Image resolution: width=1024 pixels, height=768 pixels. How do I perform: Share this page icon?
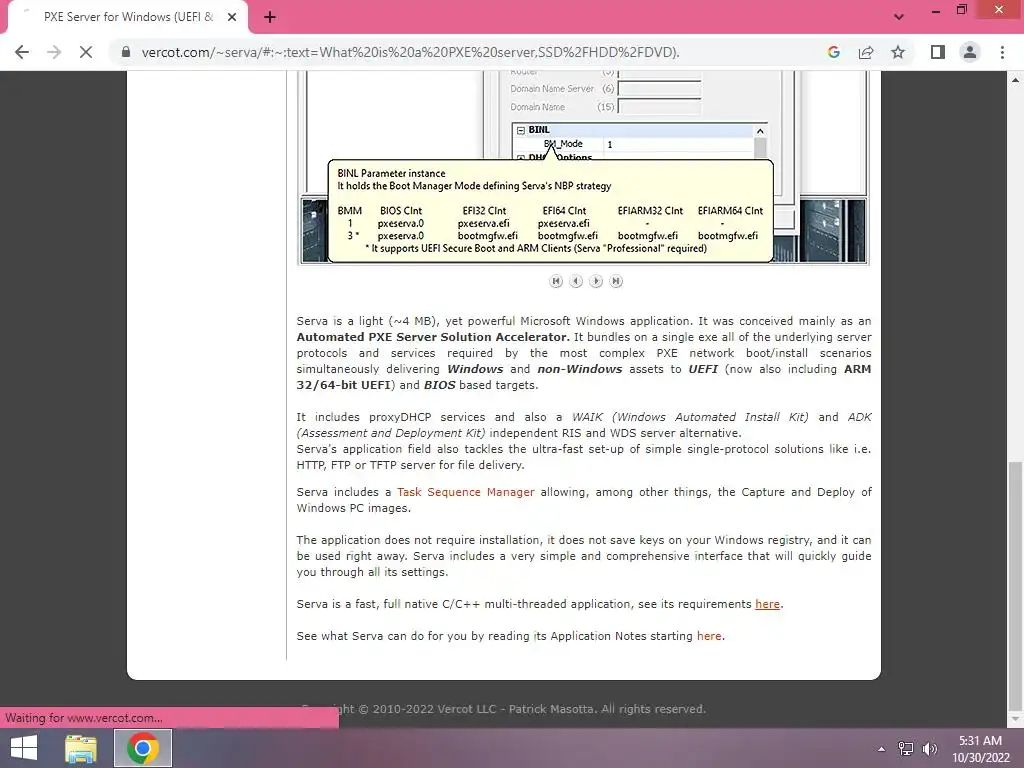[866, 52]
